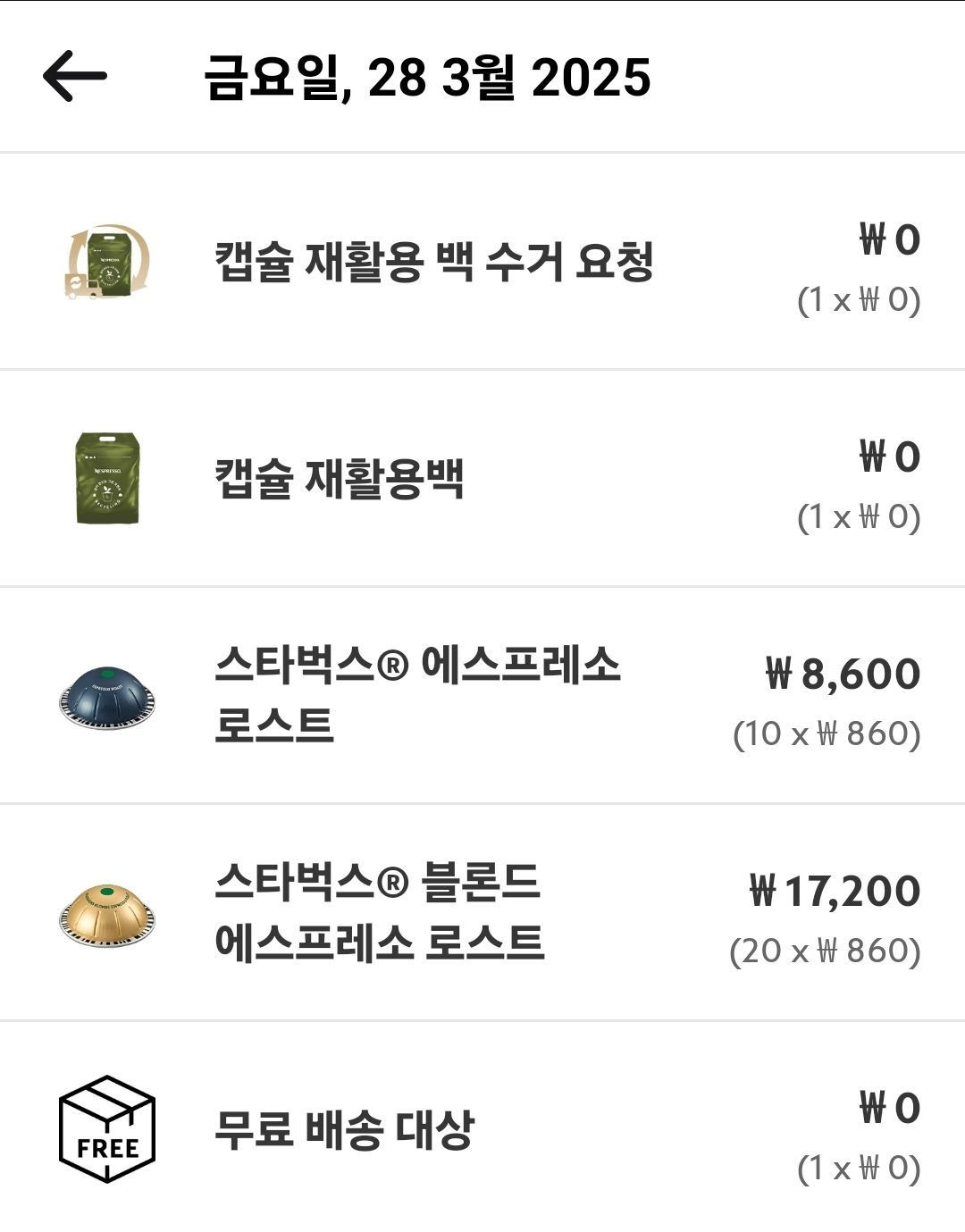Image resolution: width=965 pixels, height=1232 pixels.
Task: Click the green capsule recycling bag image
Action: 108,478
